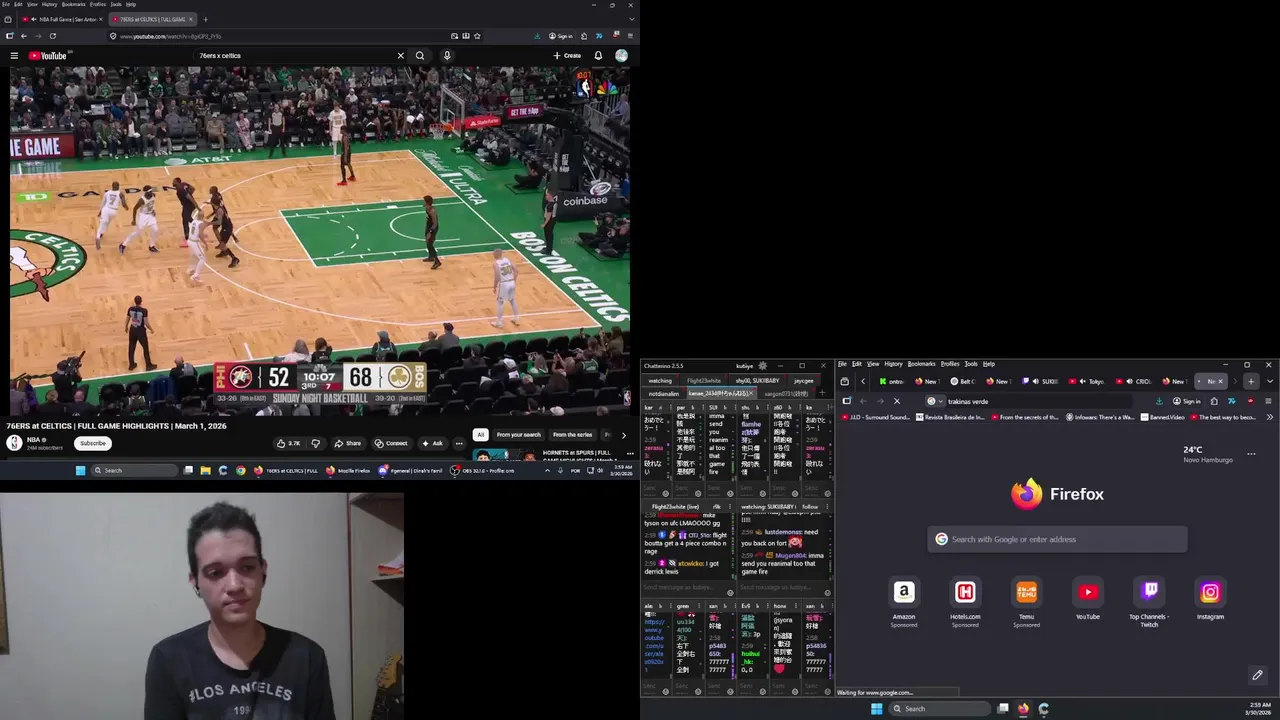Start YouTube voice search with microphone
Image resolution: width=1280 pixels, height=720 pixels.
coord(447,56)
